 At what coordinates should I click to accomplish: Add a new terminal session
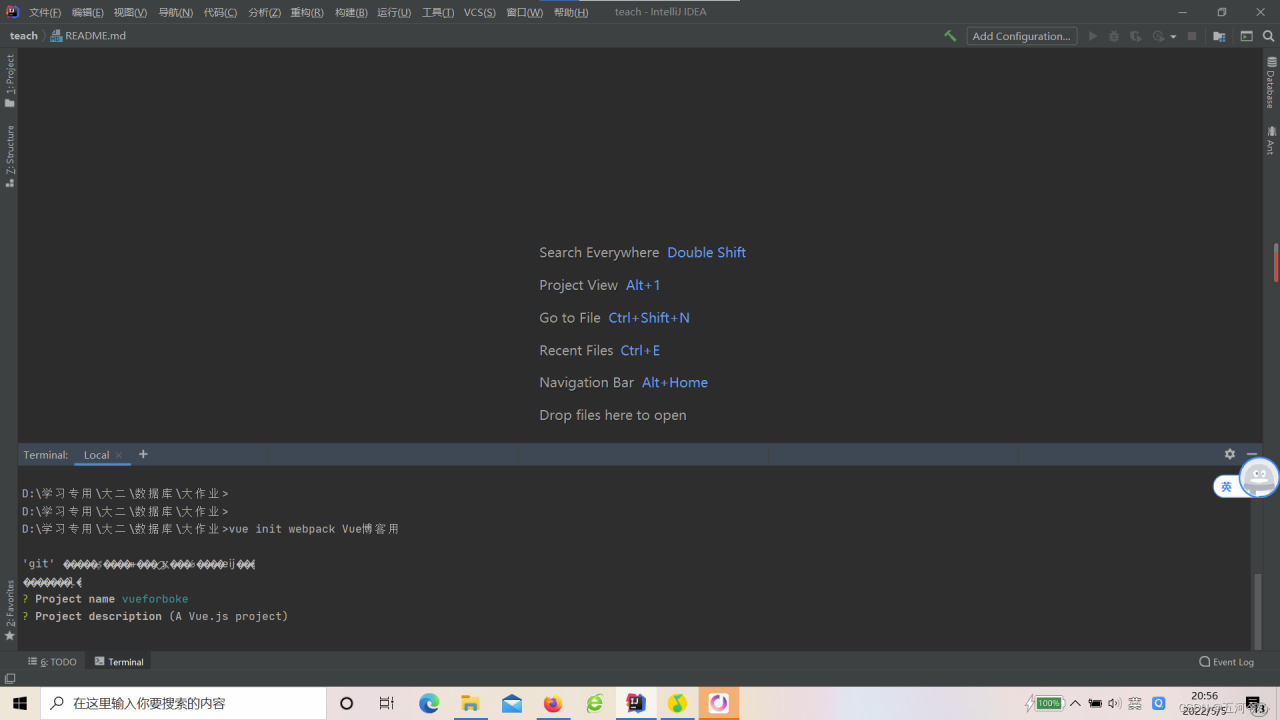point(143,454)
